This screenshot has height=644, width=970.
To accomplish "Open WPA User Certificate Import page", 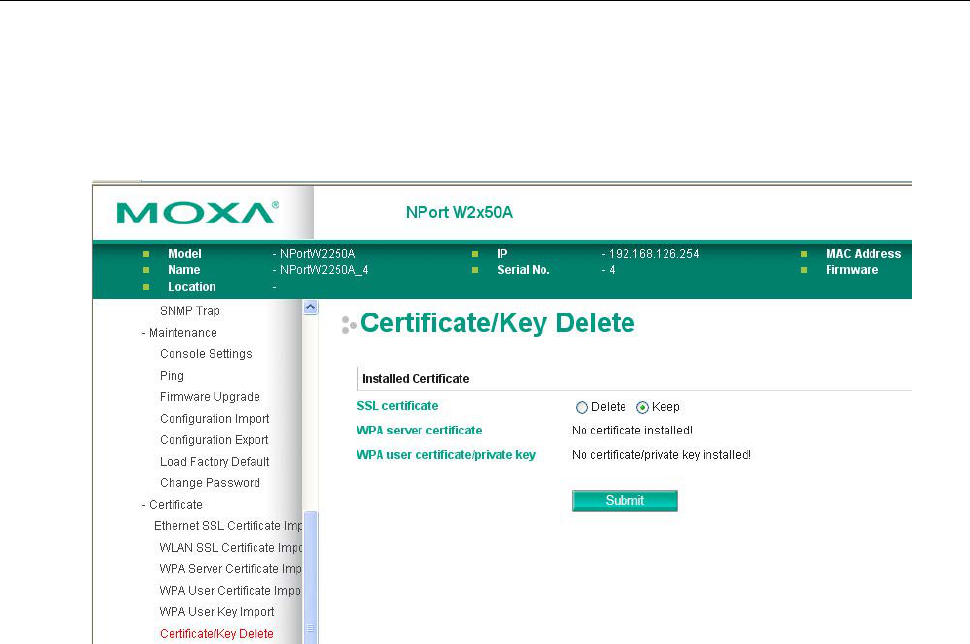I will (230, 591).
